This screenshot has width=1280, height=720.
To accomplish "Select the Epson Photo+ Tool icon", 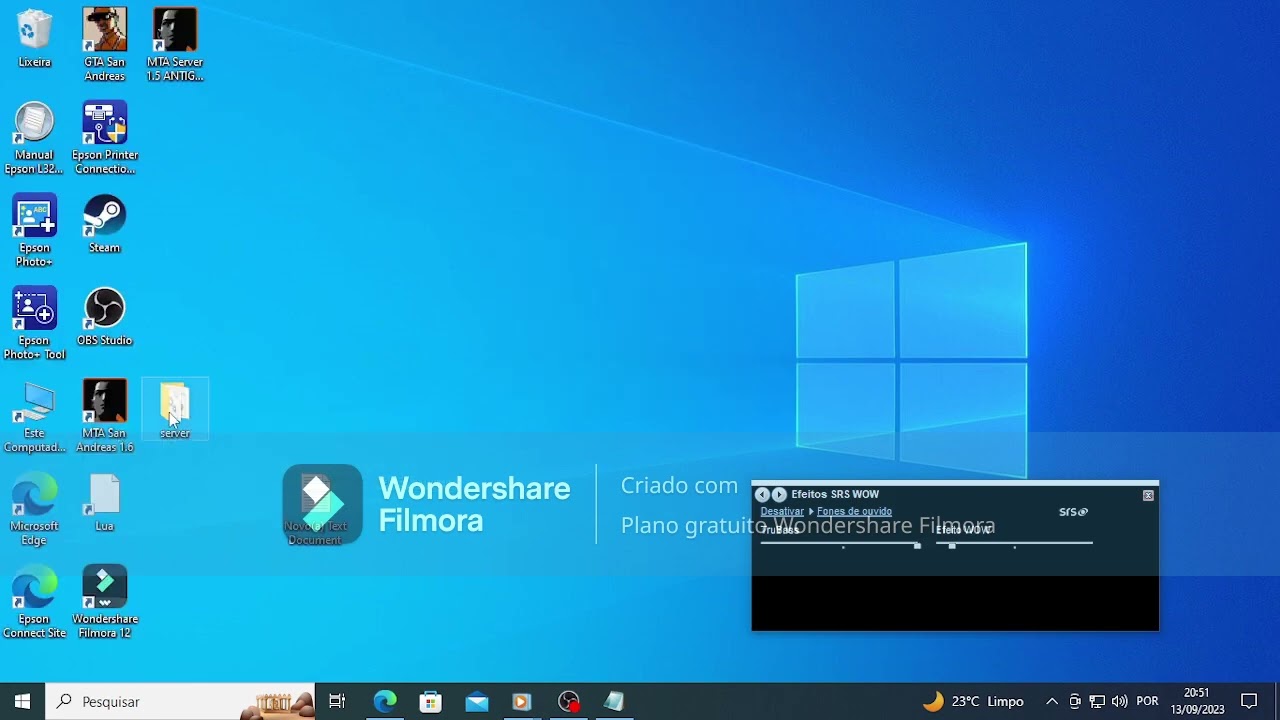I will (x=34, y=324).
